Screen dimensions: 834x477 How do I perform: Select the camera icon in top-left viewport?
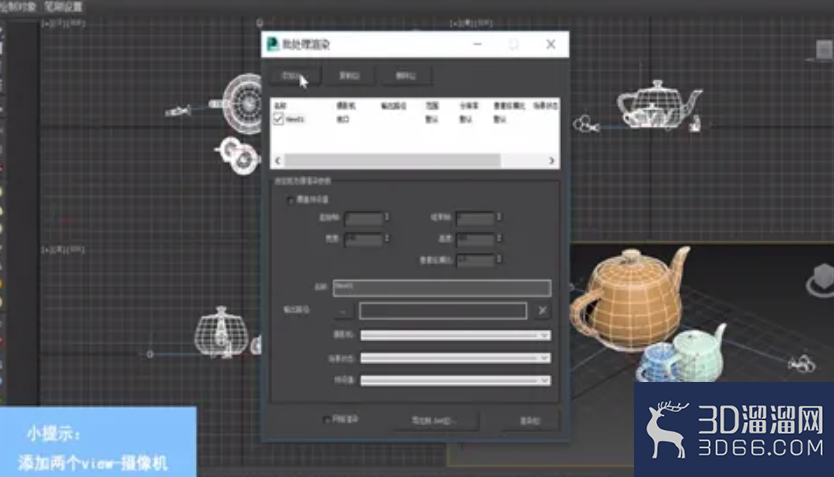click(x=178, y=111)
